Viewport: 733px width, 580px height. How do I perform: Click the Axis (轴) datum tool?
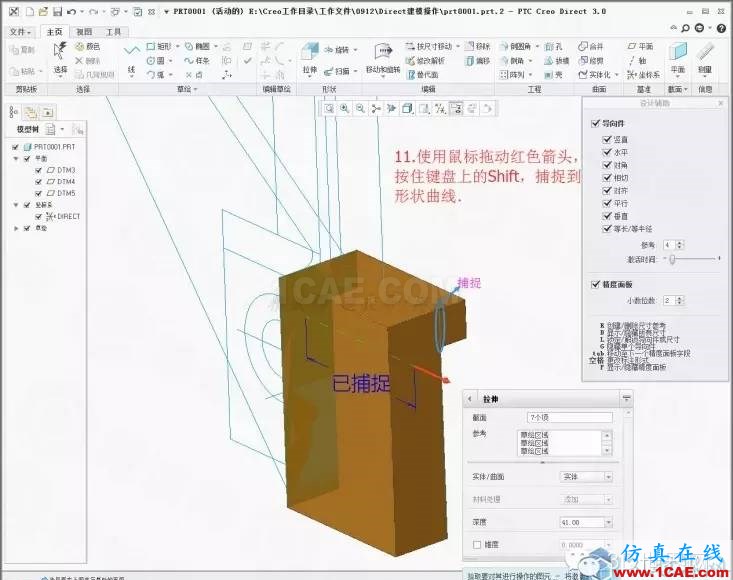(638, 61)
